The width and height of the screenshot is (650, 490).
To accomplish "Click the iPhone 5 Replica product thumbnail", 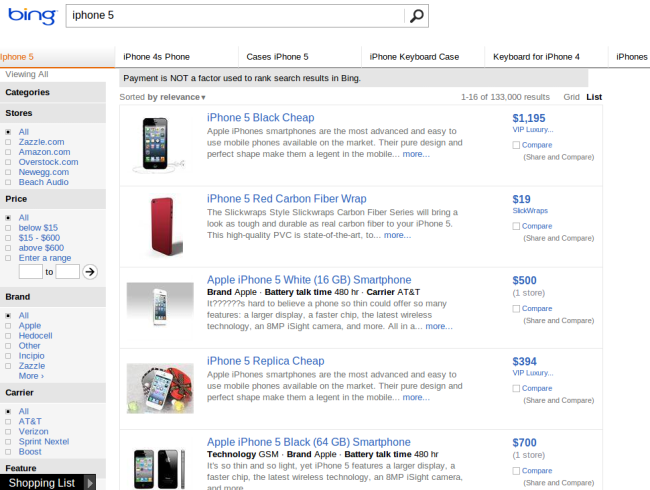I will click(x=160, y=388).
